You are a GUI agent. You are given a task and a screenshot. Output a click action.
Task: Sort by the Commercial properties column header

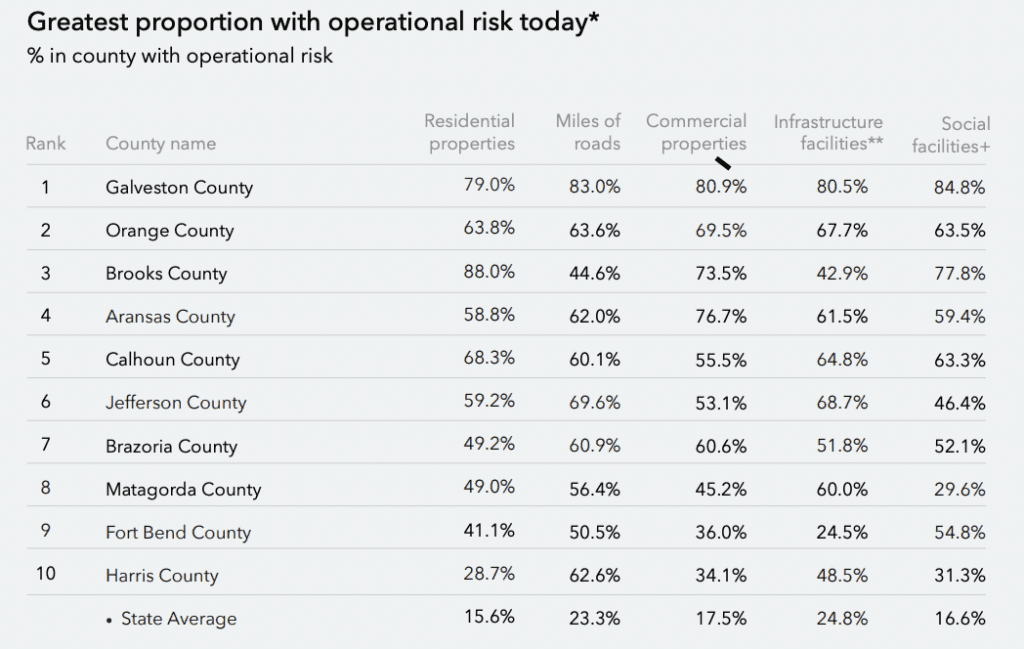point(696,132)
